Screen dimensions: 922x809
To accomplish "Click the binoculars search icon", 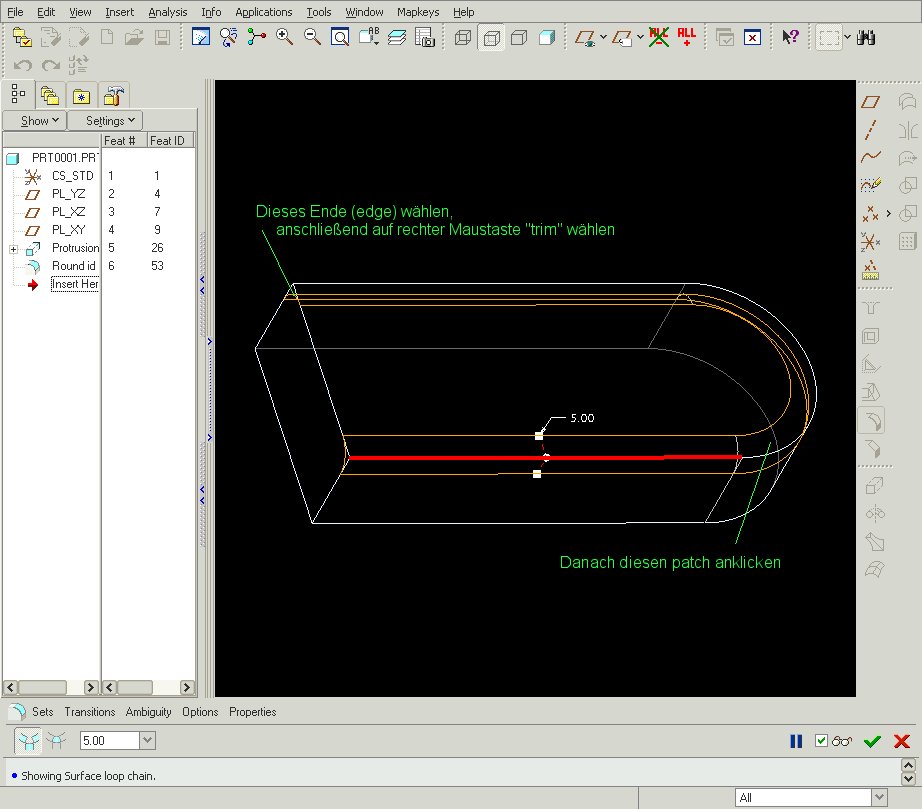I will click(x=866, y=38).
